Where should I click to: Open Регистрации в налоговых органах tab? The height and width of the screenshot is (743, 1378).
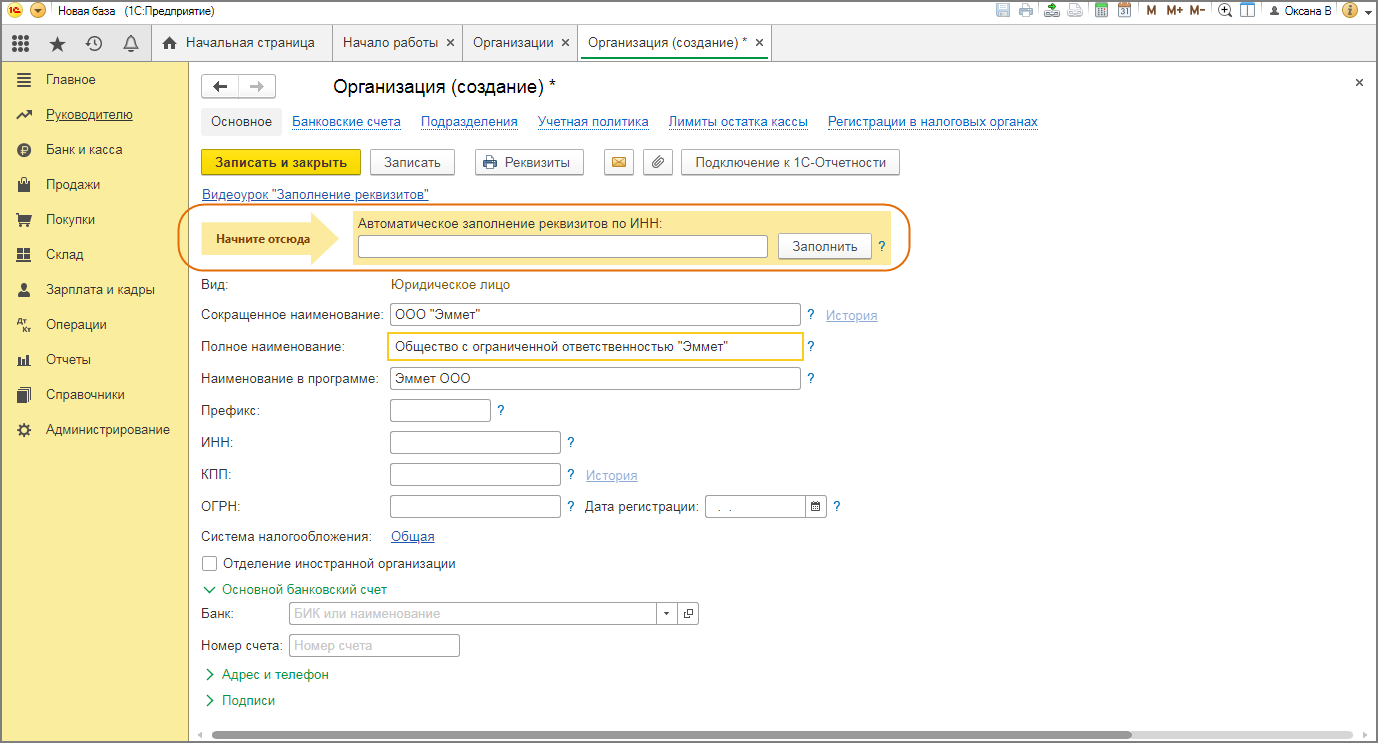tap(933, 122)
